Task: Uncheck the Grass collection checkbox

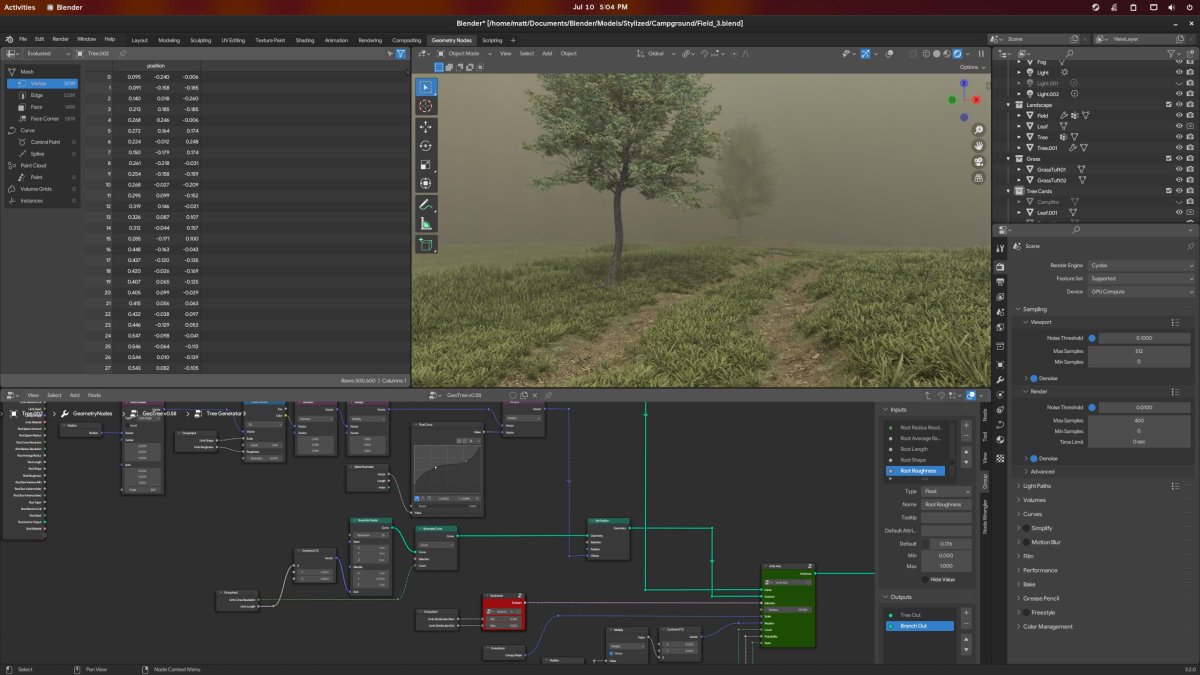Action: (x=1168, y=159)
